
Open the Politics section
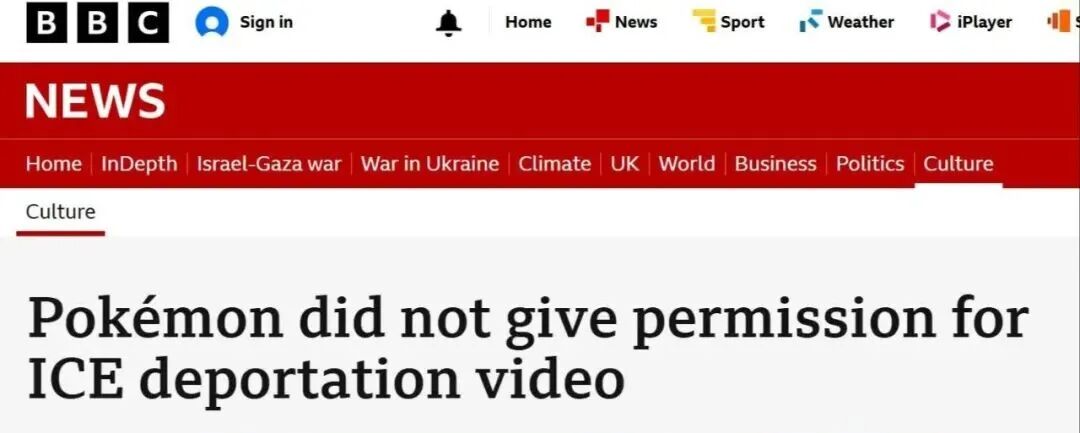pos(870,164)
